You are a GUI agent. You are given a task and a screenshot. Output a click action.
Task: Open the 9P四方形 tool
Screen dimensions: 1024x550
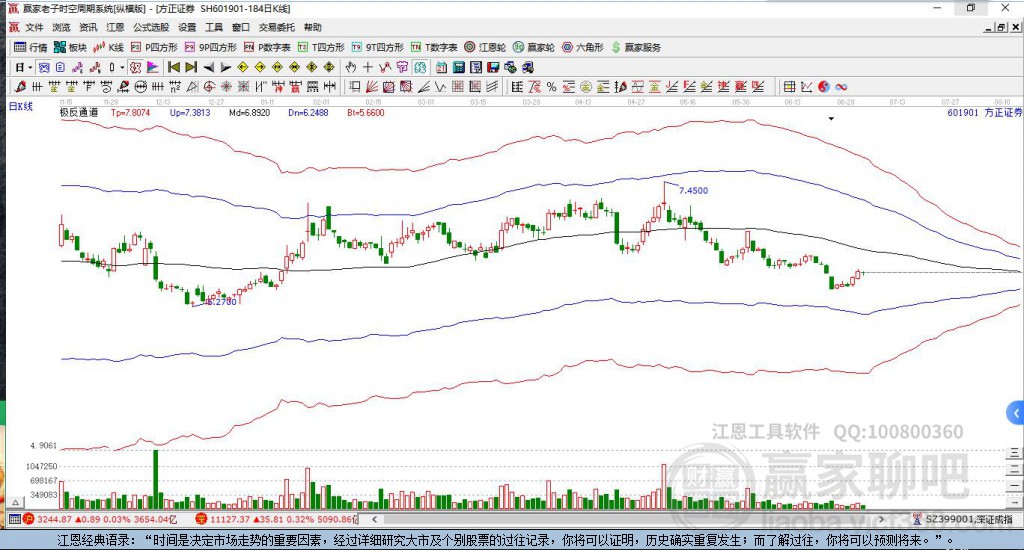[211, 47]
